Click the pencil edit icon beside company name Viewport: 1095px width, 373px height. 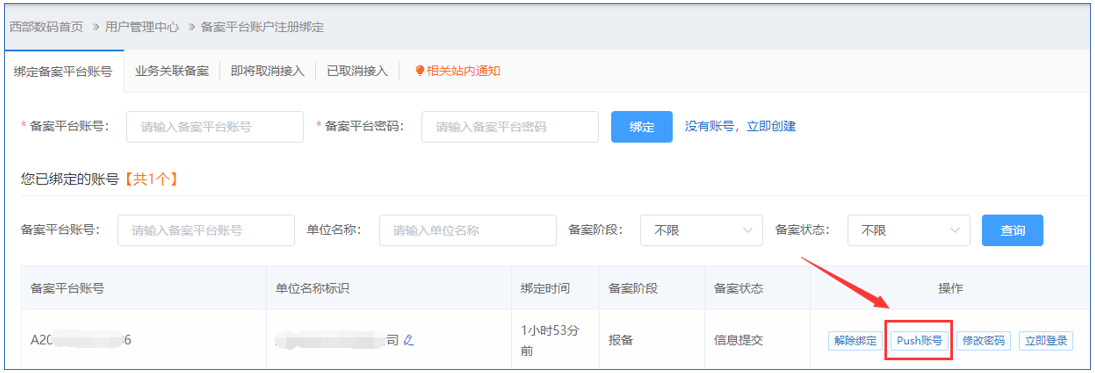click(x=409, y=340)
